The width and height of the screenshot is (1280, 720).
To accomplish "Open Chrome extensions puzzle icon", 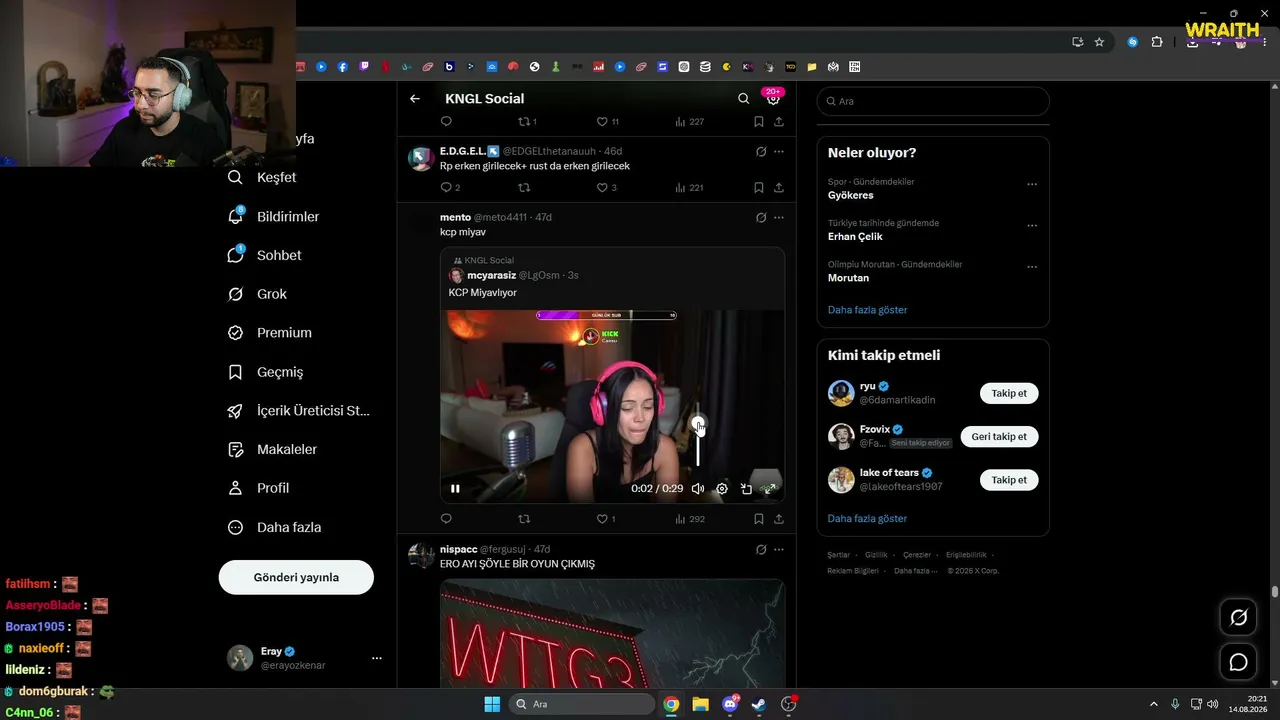I will [1157, 42].
